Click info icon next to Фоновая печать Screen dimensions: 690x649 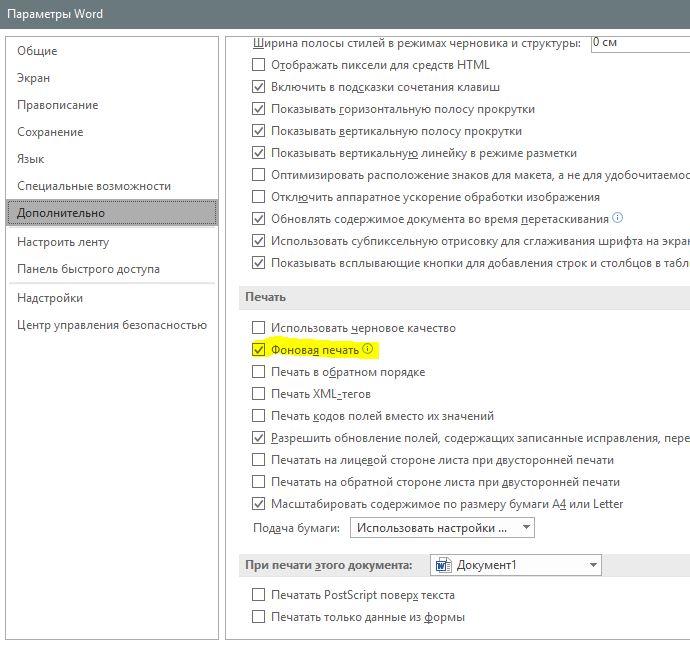coord(367,349)
